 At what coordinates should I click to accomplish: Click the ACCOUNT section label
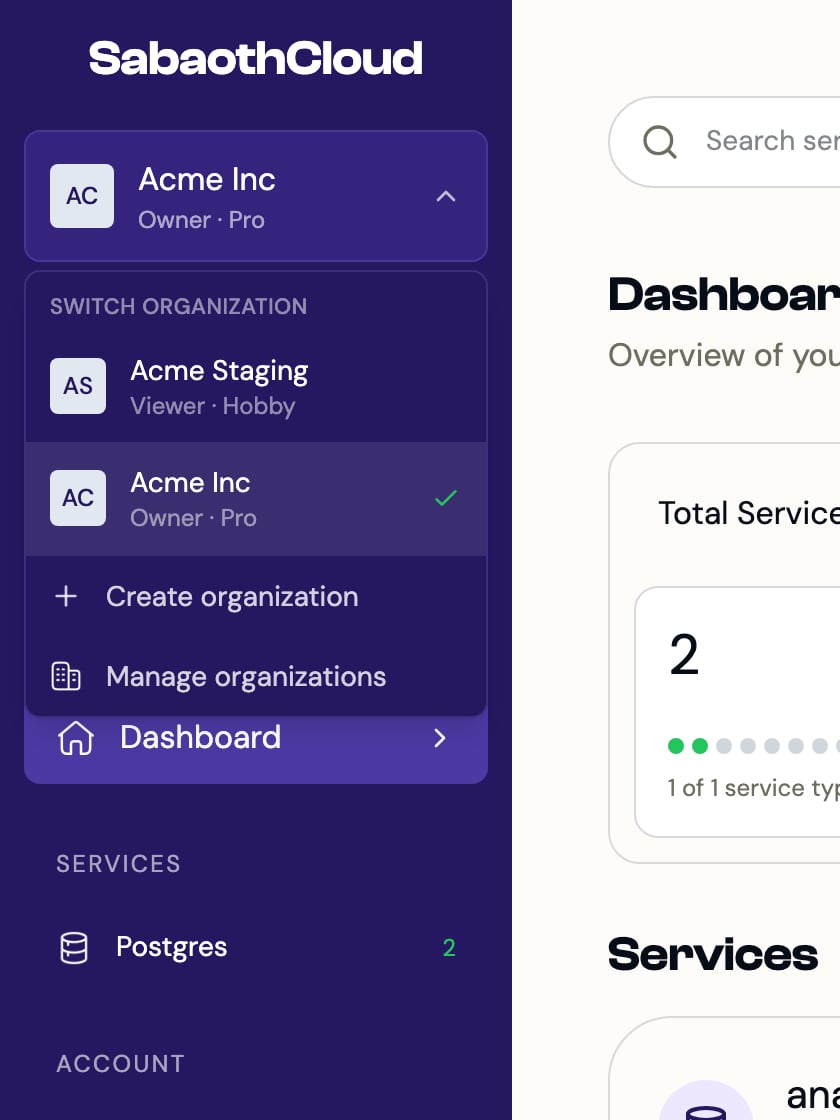(x=121, y=1064)
